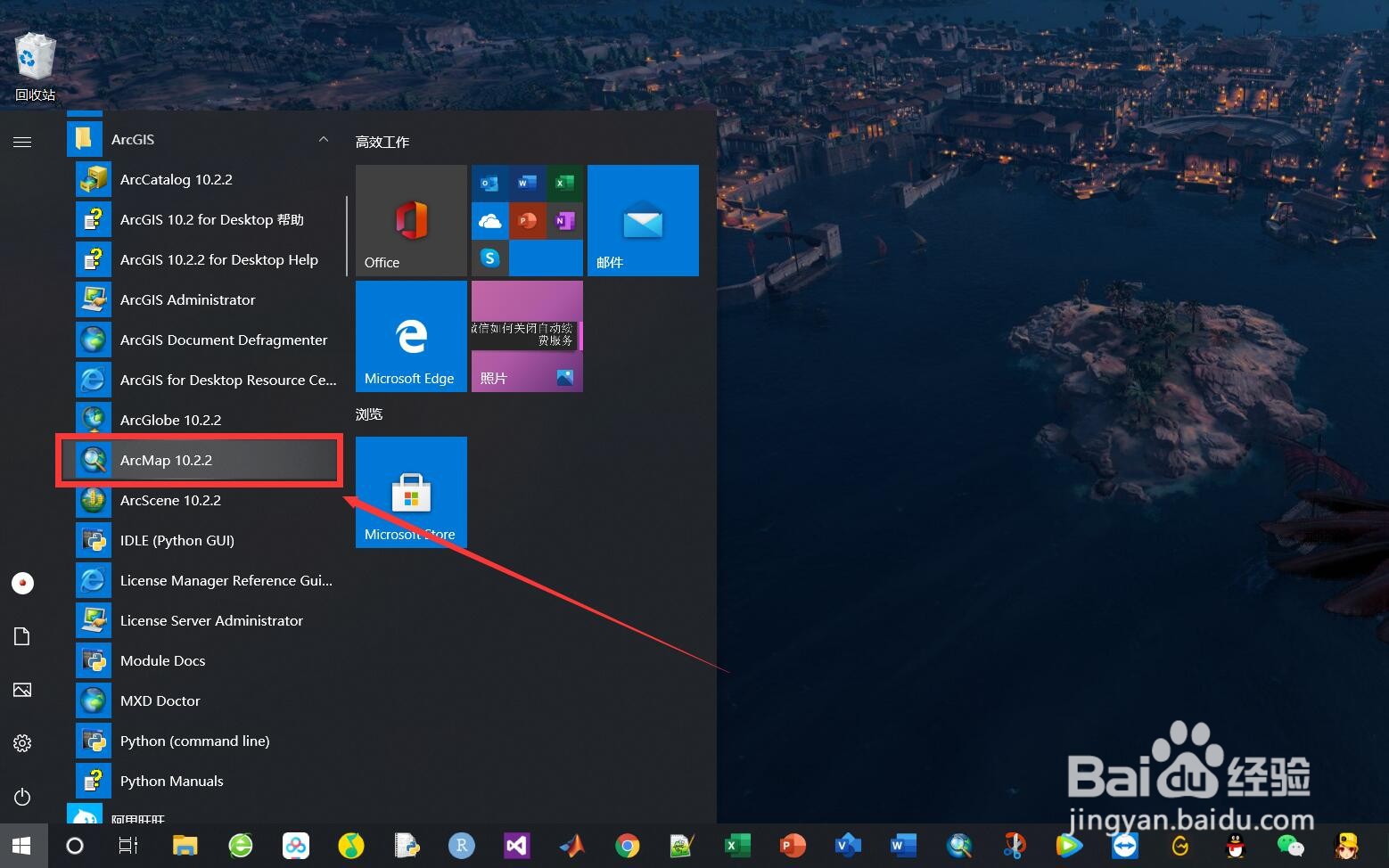Expand the Start menu hamburger navigation

point(22,142)
